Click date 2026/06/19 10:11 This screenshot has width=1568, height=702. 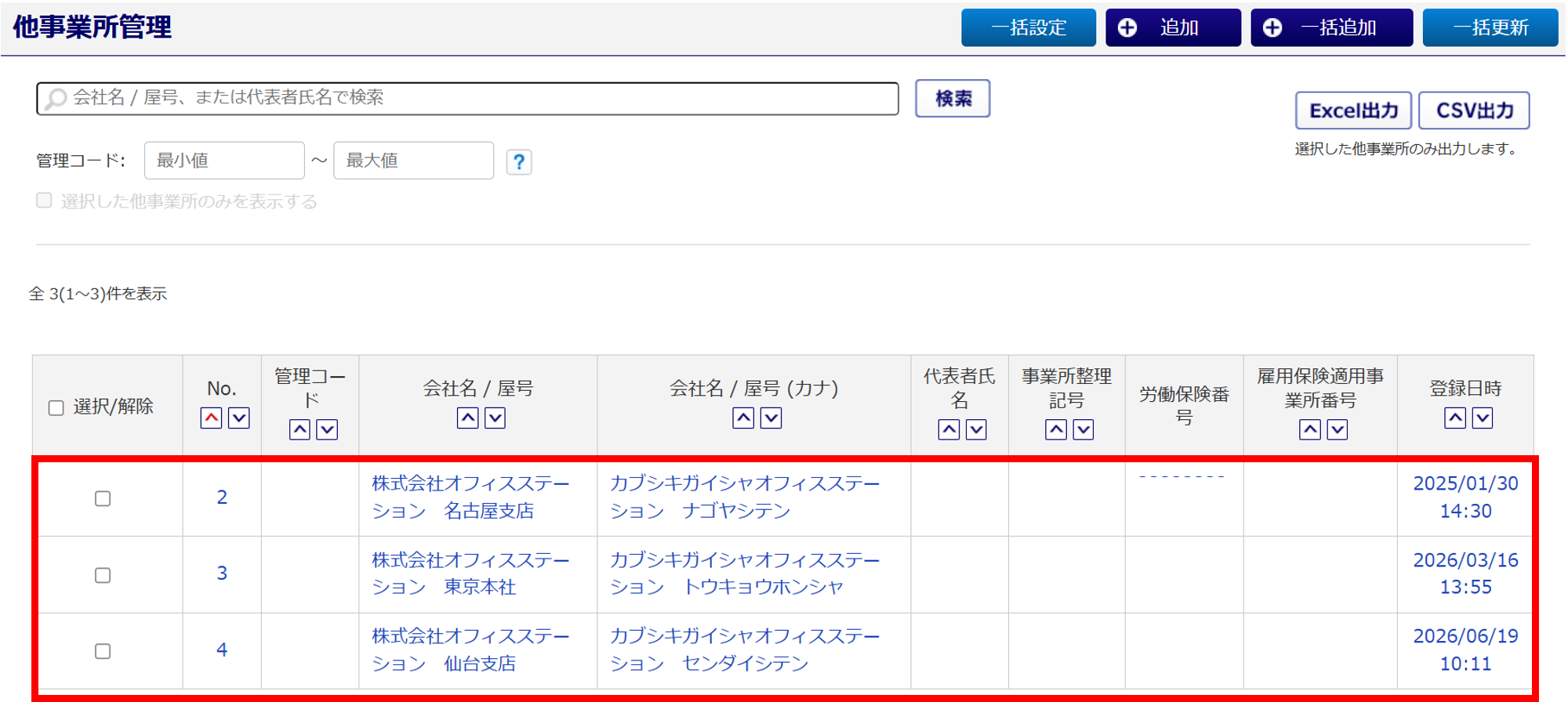pos(1465,650)
